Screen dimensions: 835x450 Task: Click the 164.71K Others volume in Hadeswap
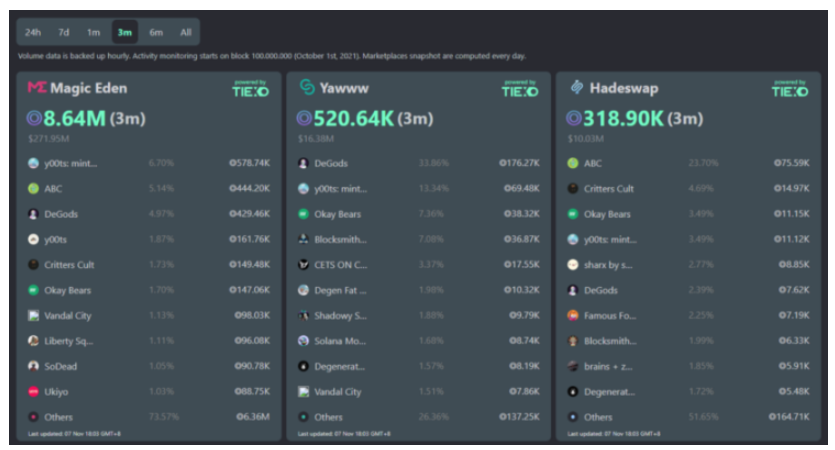[x=789, y=416]
